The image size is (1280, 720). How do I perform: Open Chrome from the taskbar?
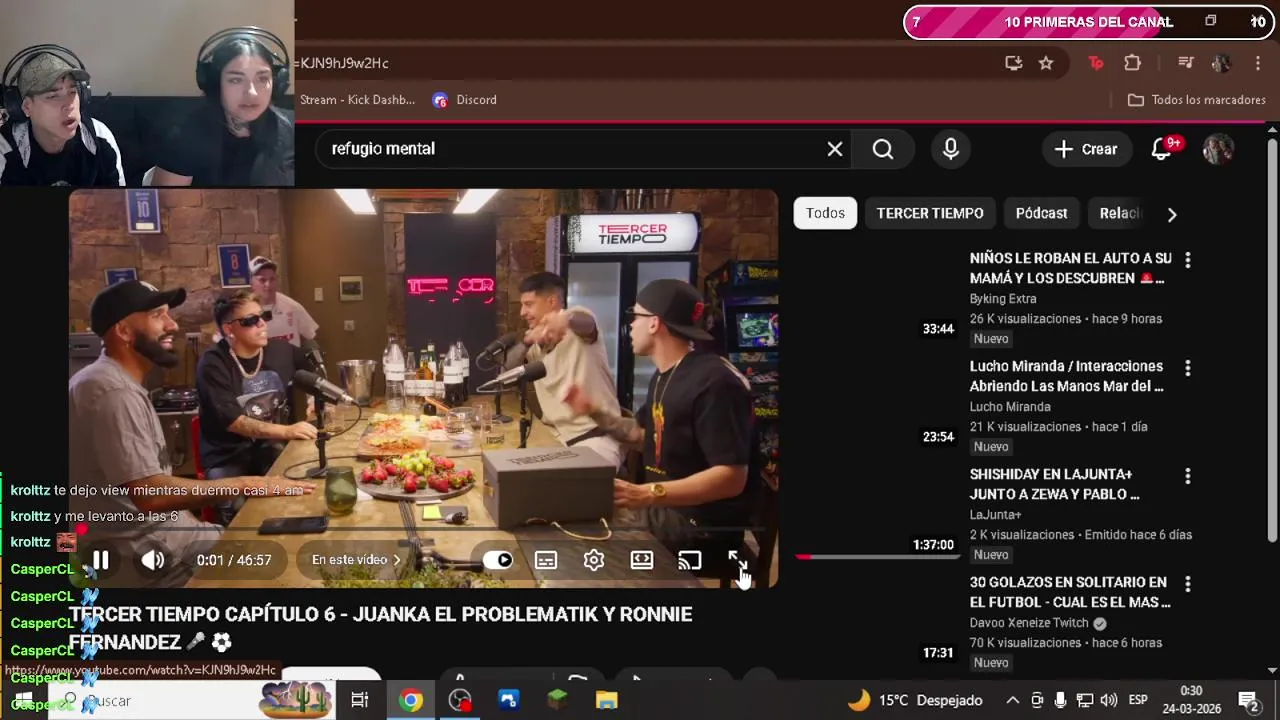click(x=411, y=701)
